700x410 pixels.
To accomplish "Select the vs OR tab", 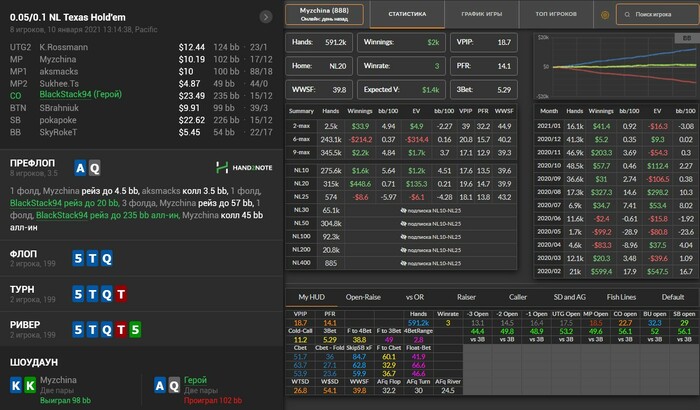I will click(x=415, y=297).
